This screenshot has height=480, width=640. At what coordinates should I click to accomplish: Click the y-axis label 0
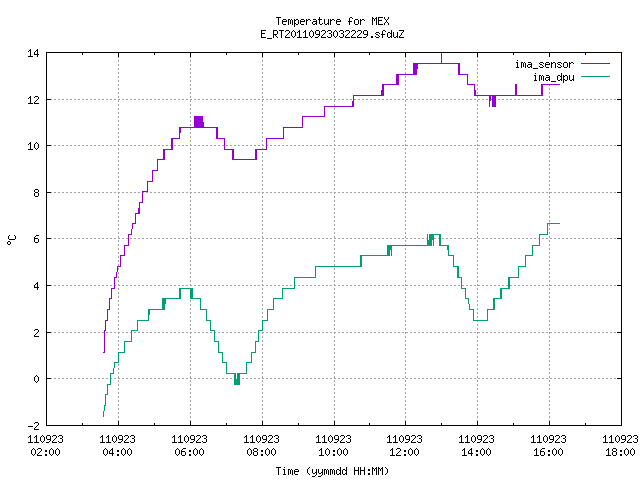pos(36,379)
